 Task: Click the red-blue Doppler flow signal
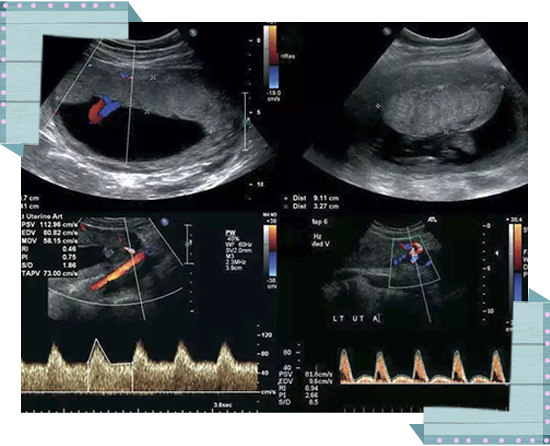pyautogui.click(x=102, y=109)
